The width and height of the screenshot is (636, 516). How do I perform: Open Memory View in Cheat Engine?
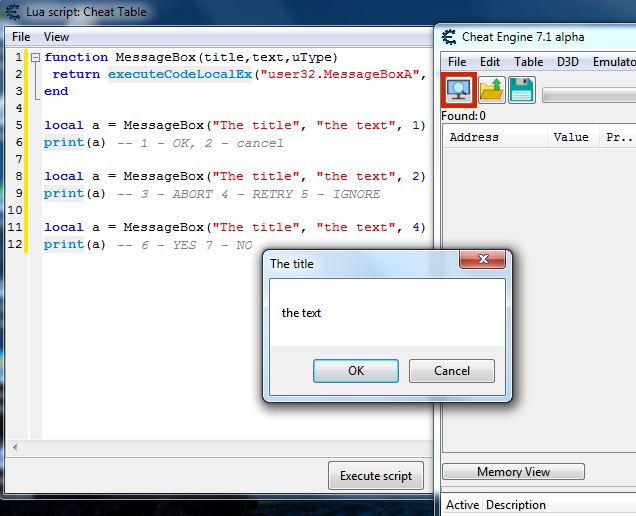click(x=513, y=472)
